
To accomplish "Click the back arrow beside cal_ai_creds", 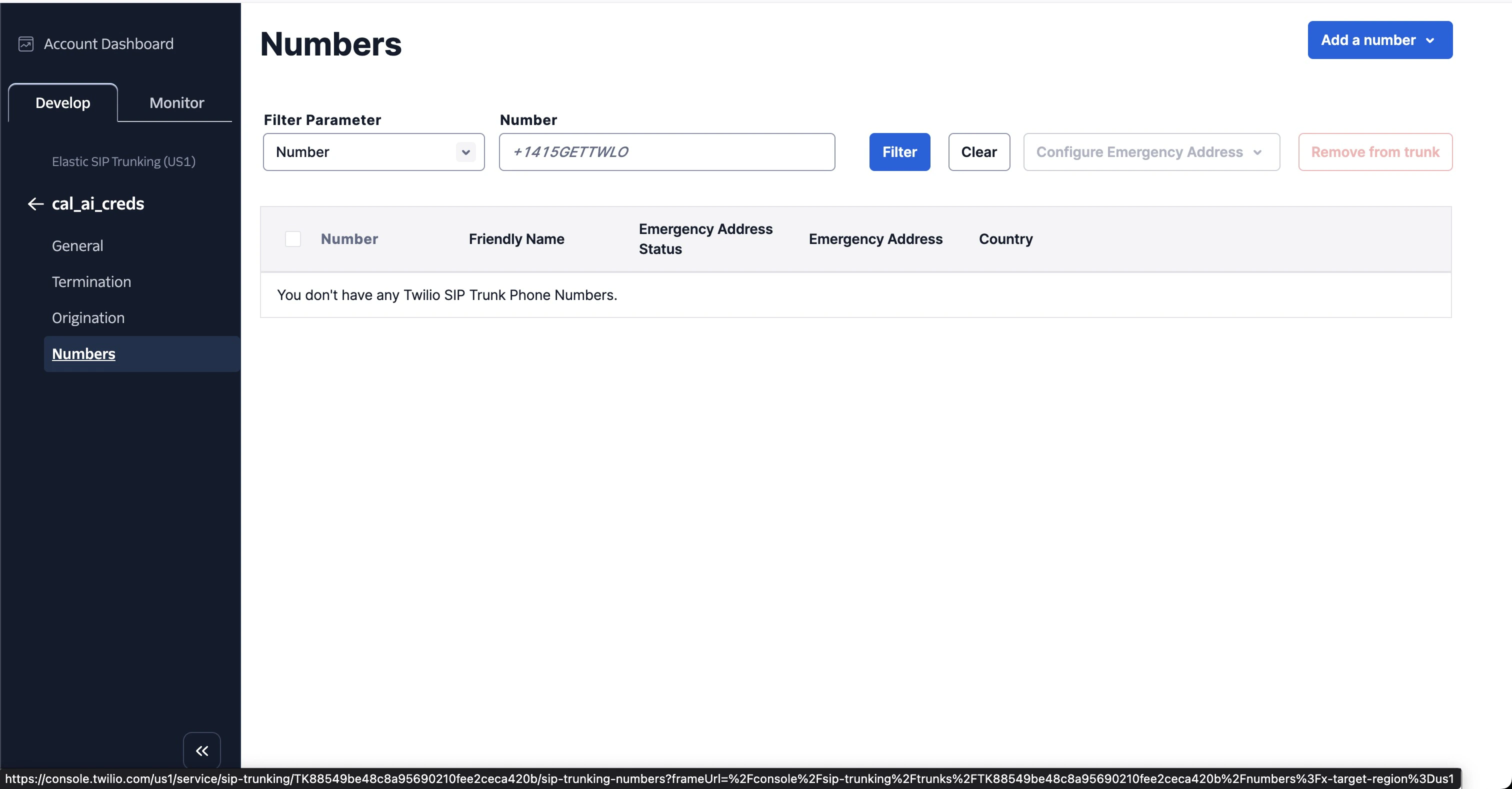I will [x=35, y=203].
